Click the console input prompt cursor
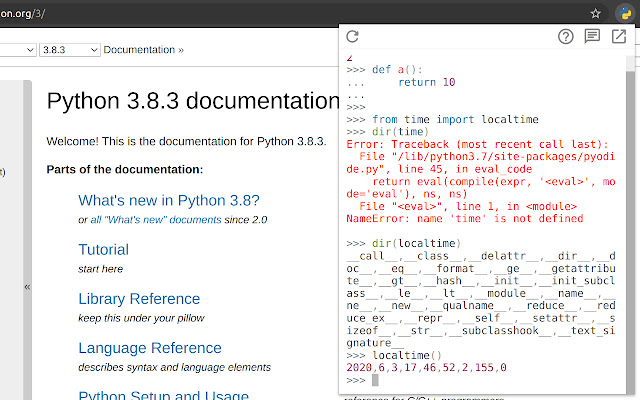The width and height of the screenshot is (640, 400). coord(375,380)
